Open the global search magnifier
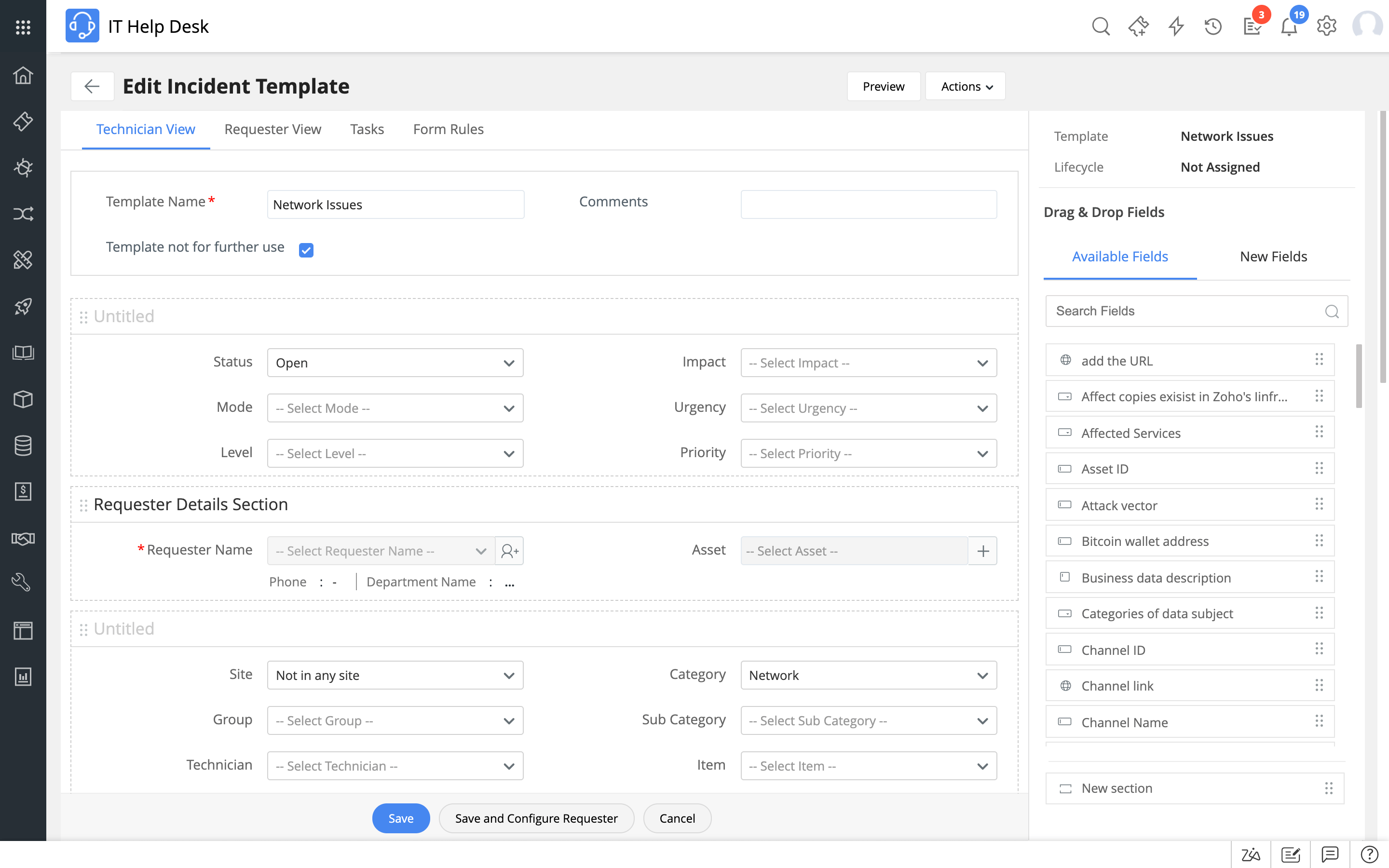 coord(1101,26)
